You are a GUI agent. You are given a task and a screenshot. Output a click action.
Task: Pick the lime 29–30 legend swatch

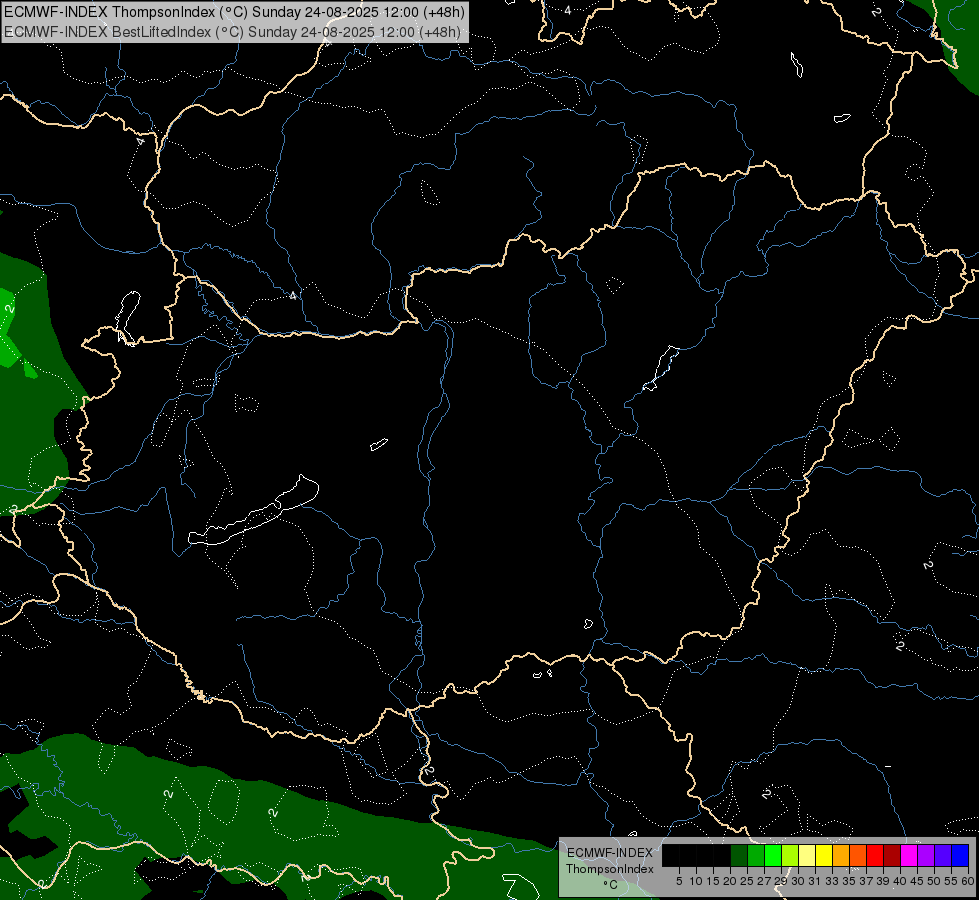(x=790, y=855)
